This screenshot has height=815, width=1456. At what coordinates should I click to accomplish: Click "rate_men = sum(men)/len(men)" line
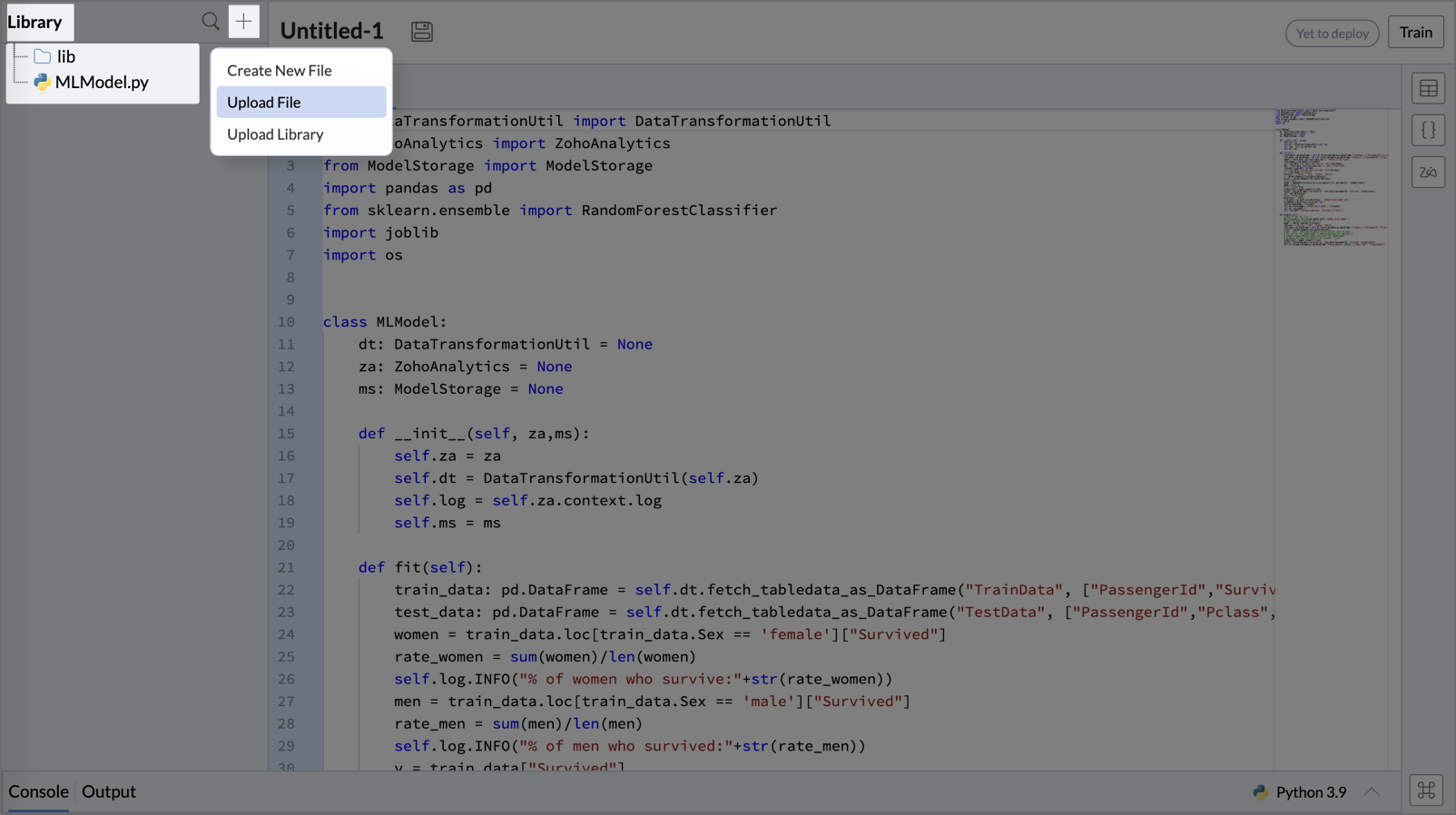coord(518,724)
